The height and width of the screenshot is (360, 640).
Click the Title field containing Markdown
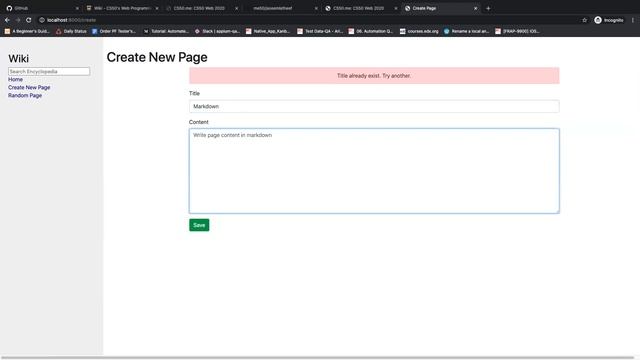pos(374,106)
